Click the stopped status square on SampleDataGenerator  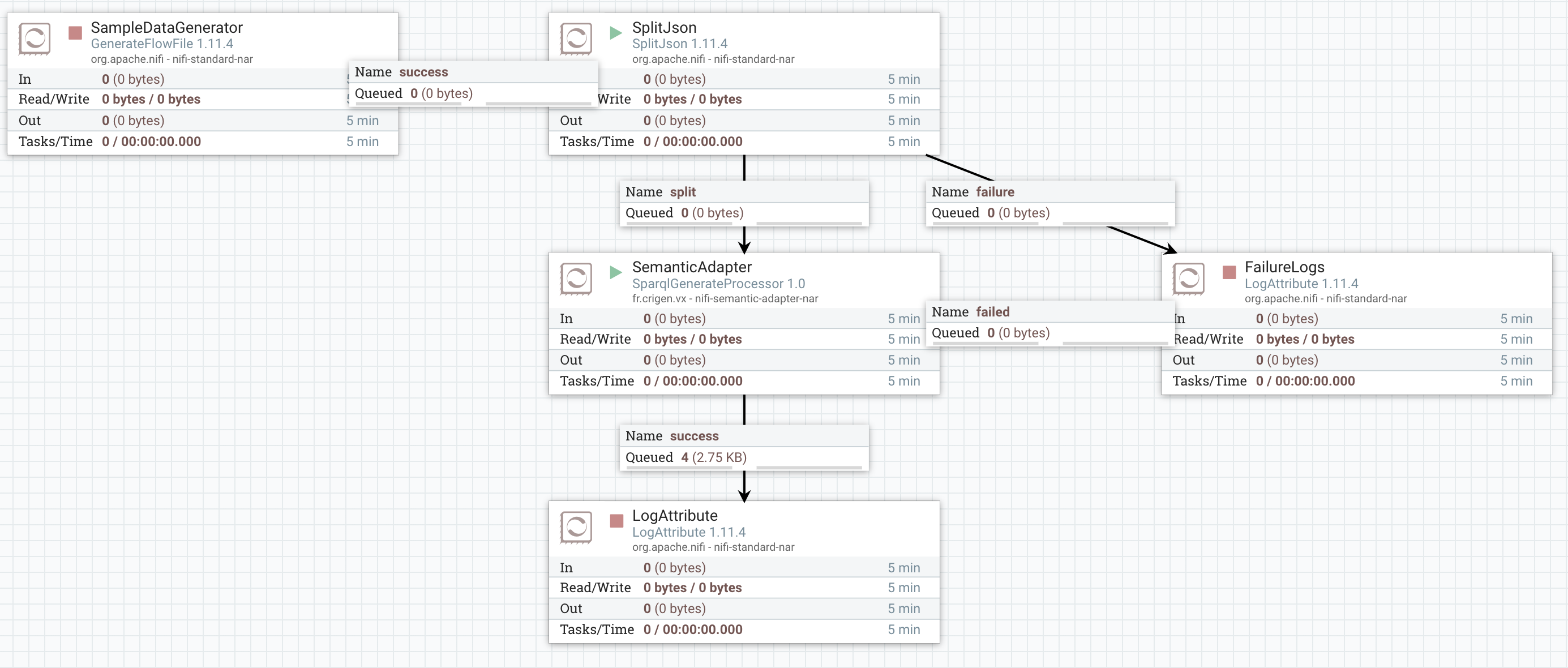[75, 33]
